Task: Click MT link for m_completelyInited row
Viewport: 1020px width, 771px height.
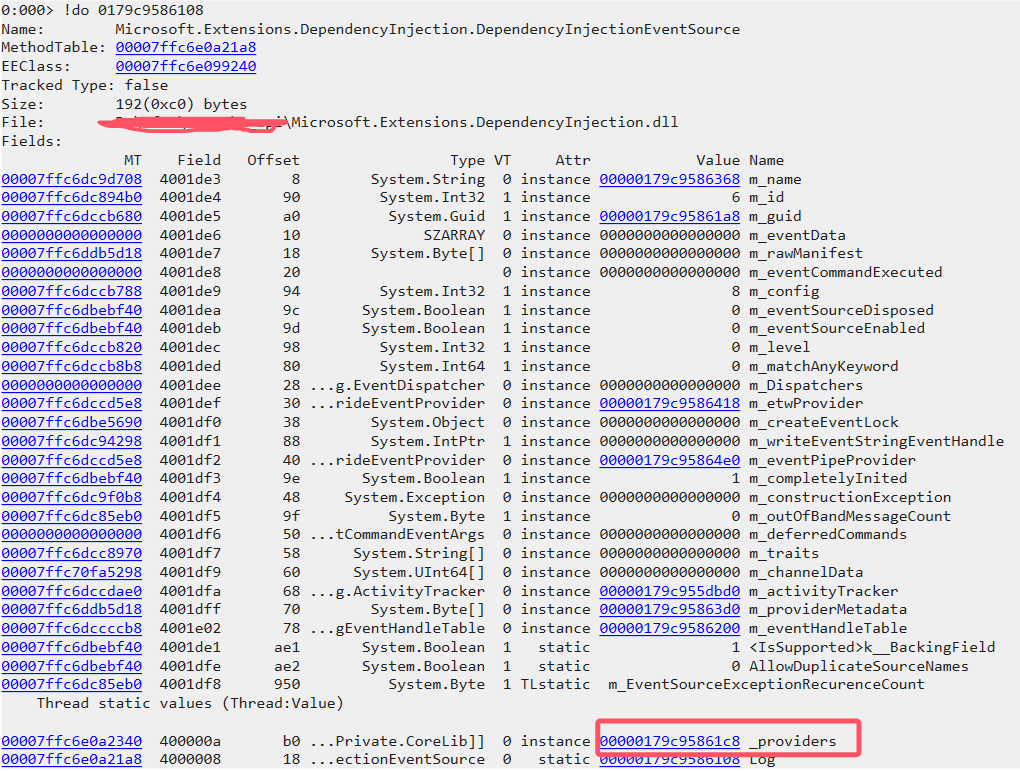Action: click(x=72, y=478)
